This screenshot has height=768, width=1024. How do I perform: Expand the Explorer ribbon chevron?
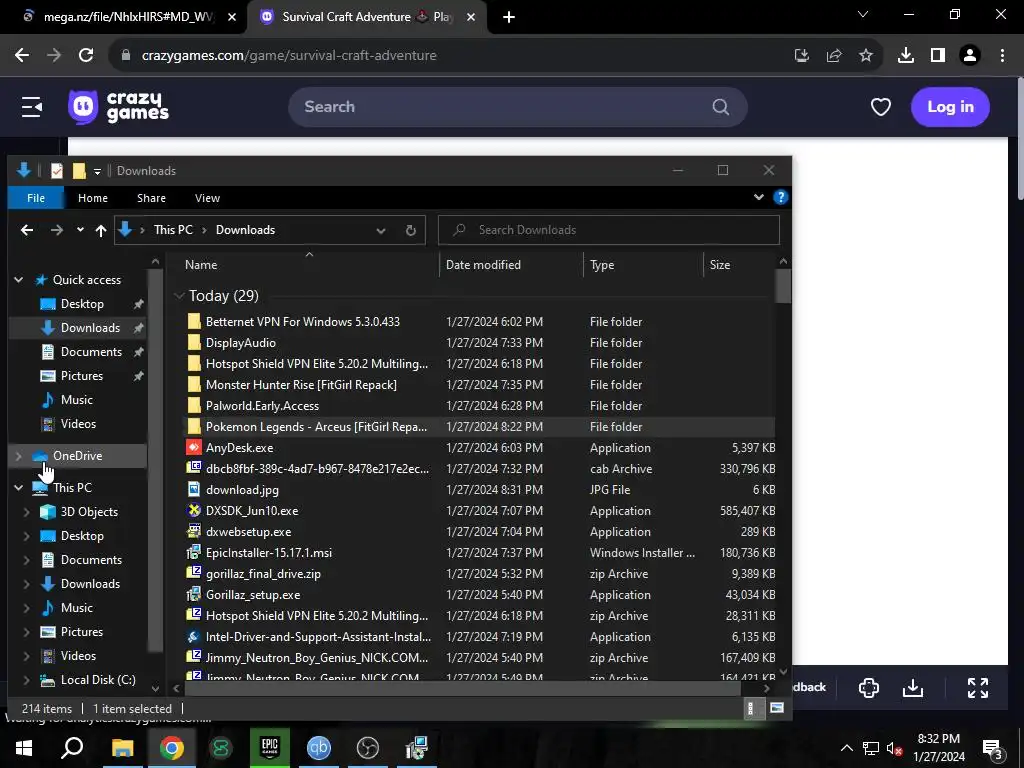[759, 197]
